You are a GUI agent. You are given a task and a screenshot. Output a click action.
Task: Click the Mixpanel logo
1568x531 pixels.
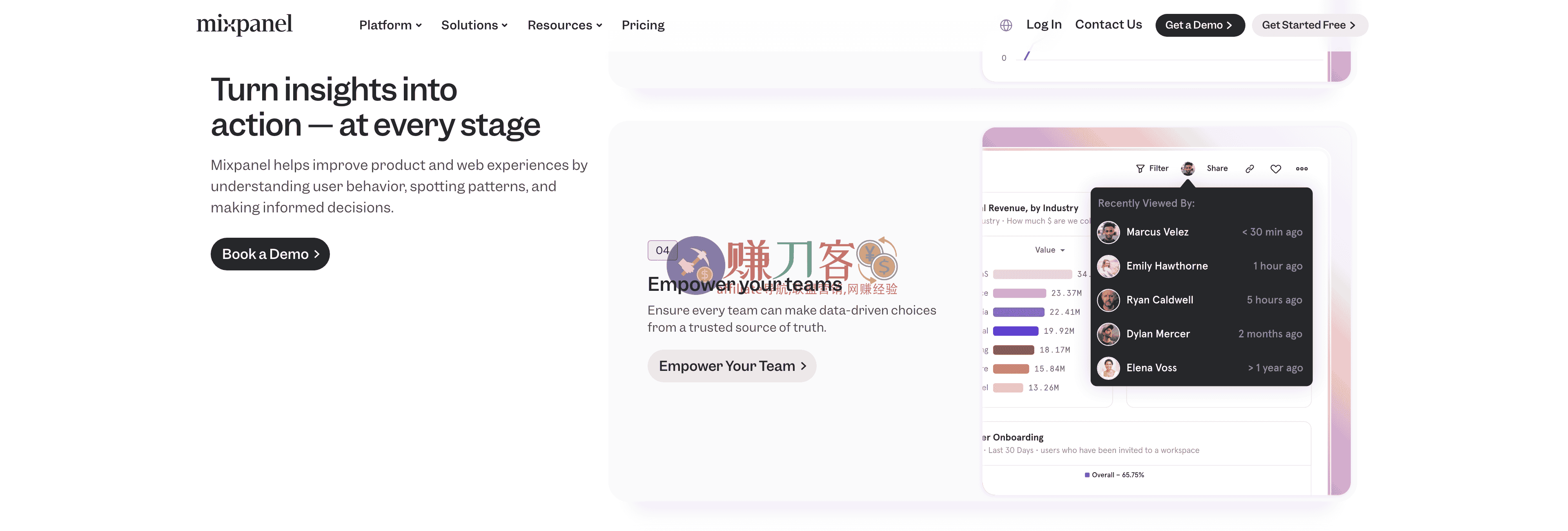click(244, 25)
